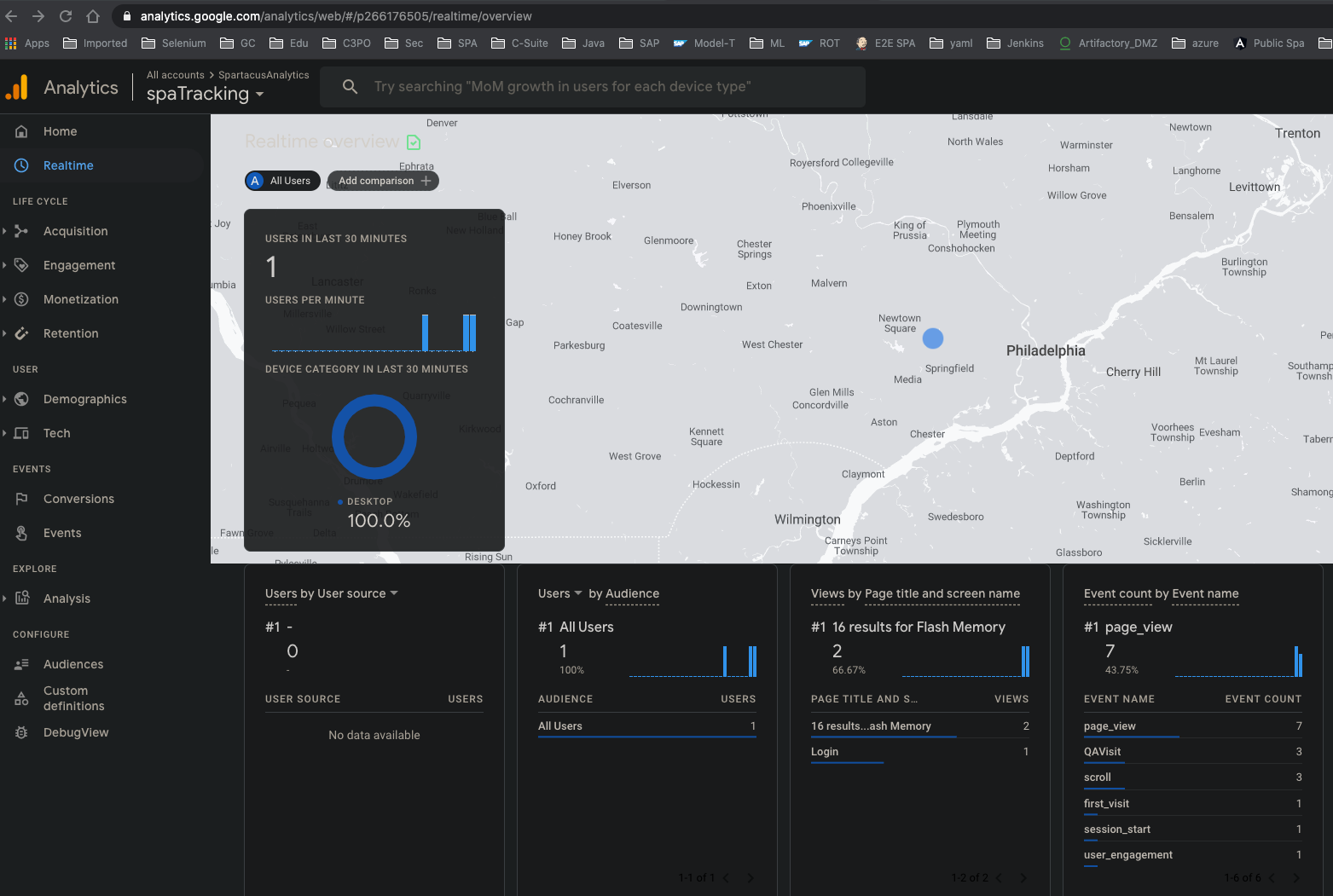This screenshot has height=896, width=1333.
Task: Click the Engagement tag icon
Action: (22, 265)
